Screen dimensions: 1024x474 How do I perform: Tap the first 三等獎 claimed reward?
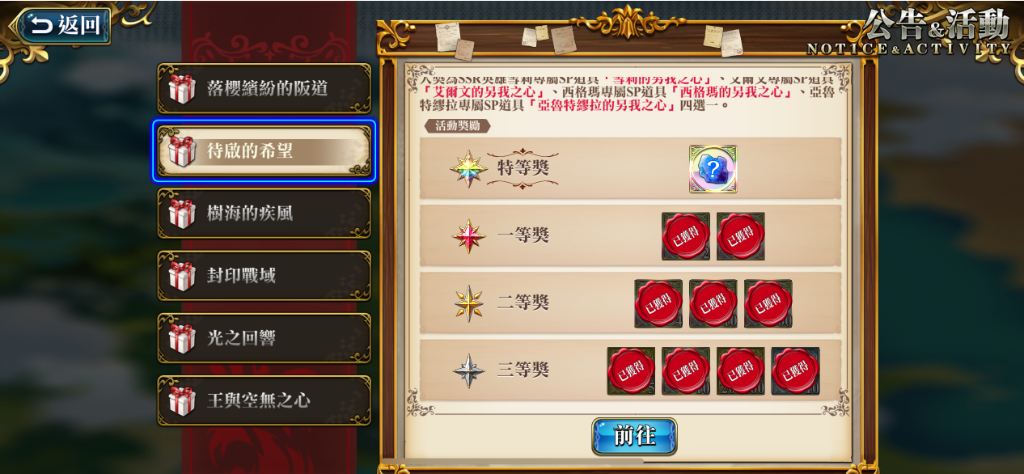(631, 371)
